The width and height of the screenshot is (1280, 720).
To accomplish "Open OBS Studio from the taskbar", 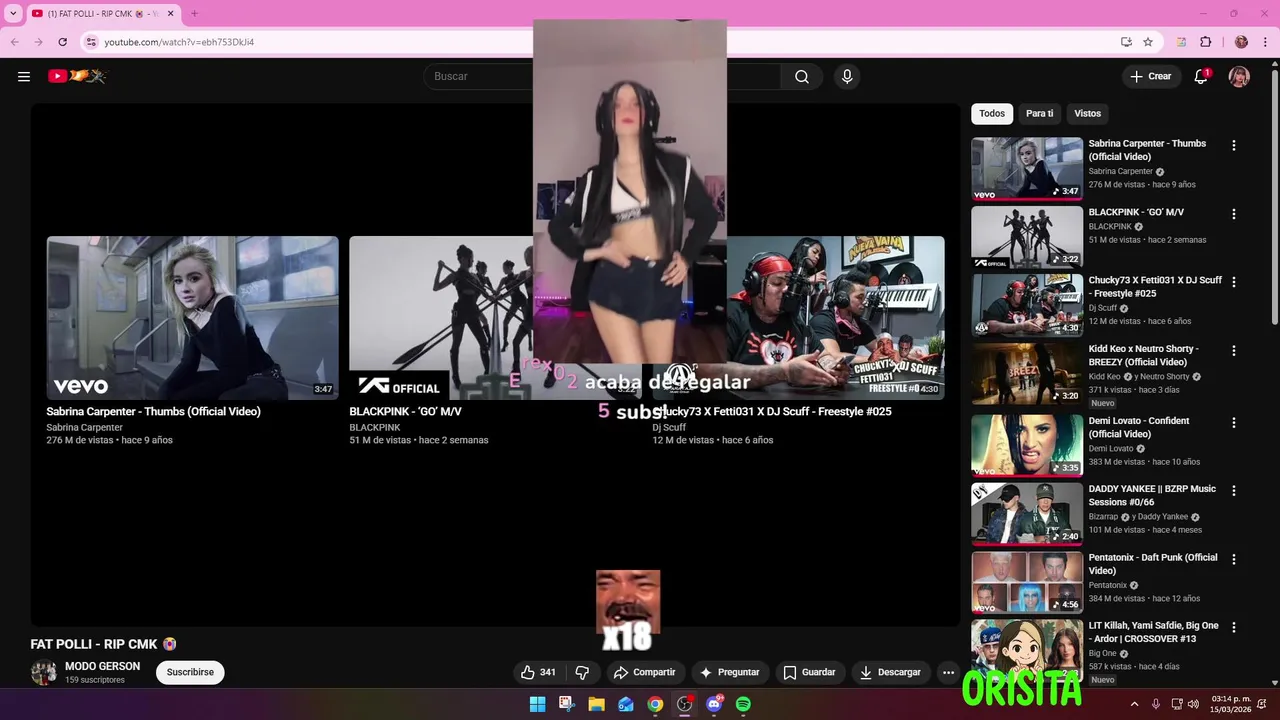I will [x=684, y=704].
